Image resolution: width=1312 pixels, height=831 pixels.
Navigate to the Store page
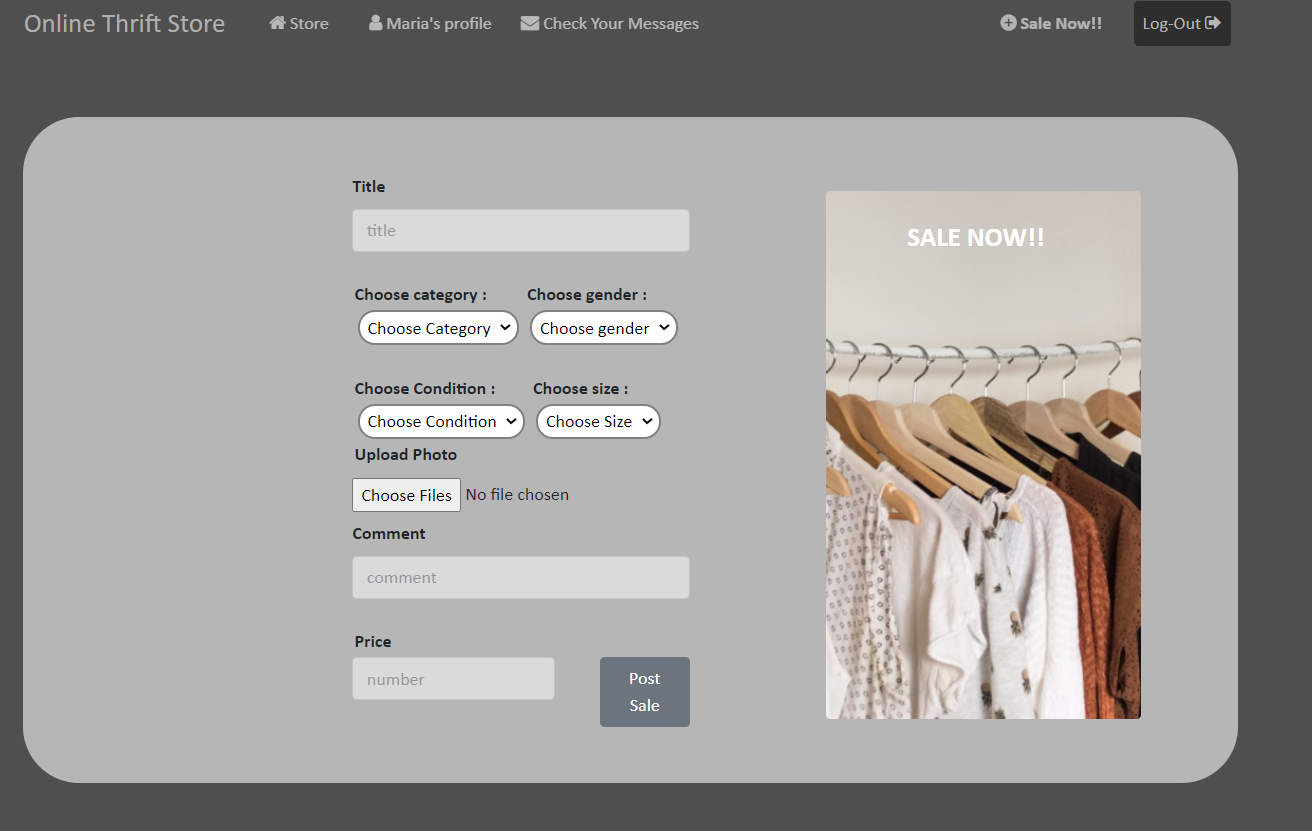click(306, 22)
